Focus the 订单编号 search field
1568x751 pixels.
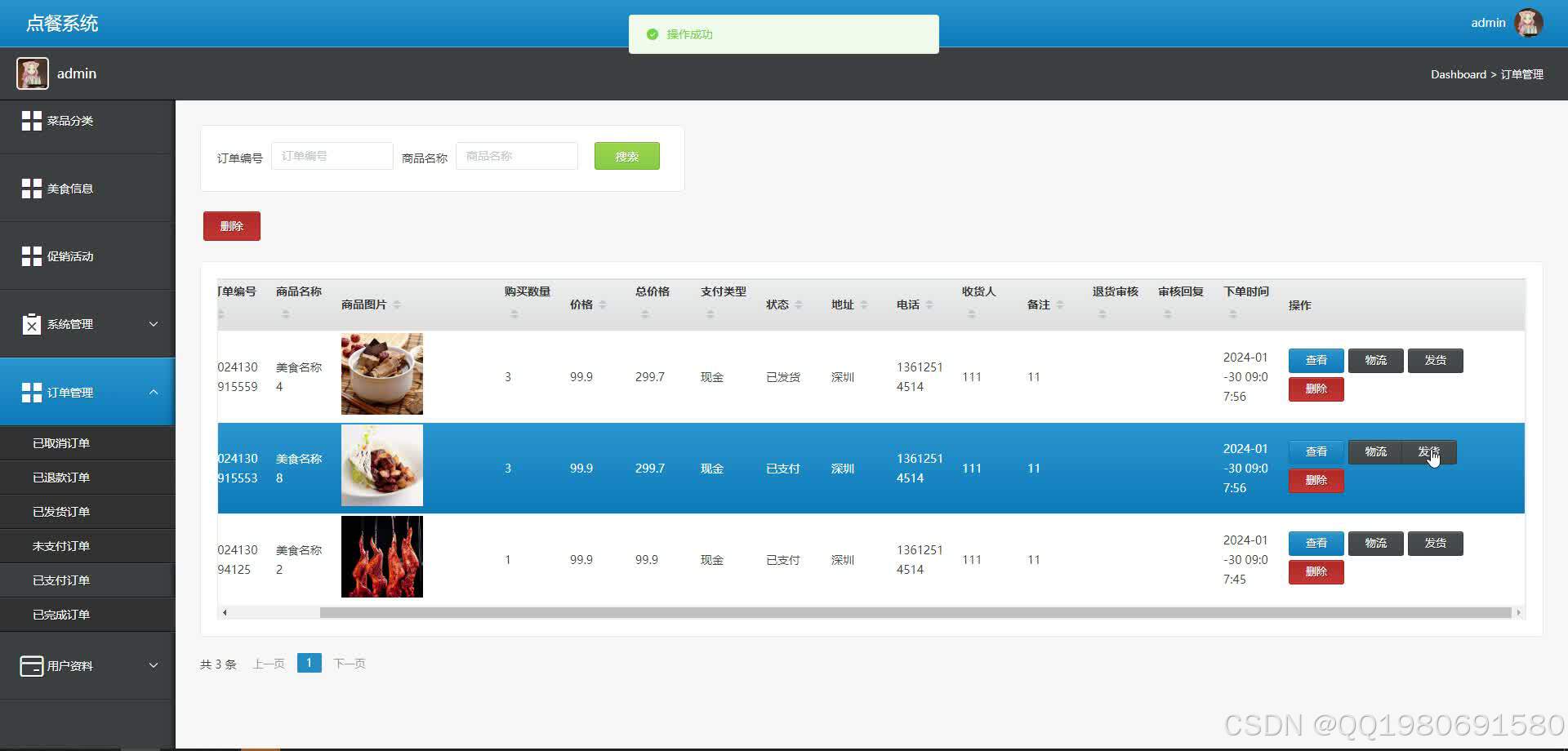(332, 156)
